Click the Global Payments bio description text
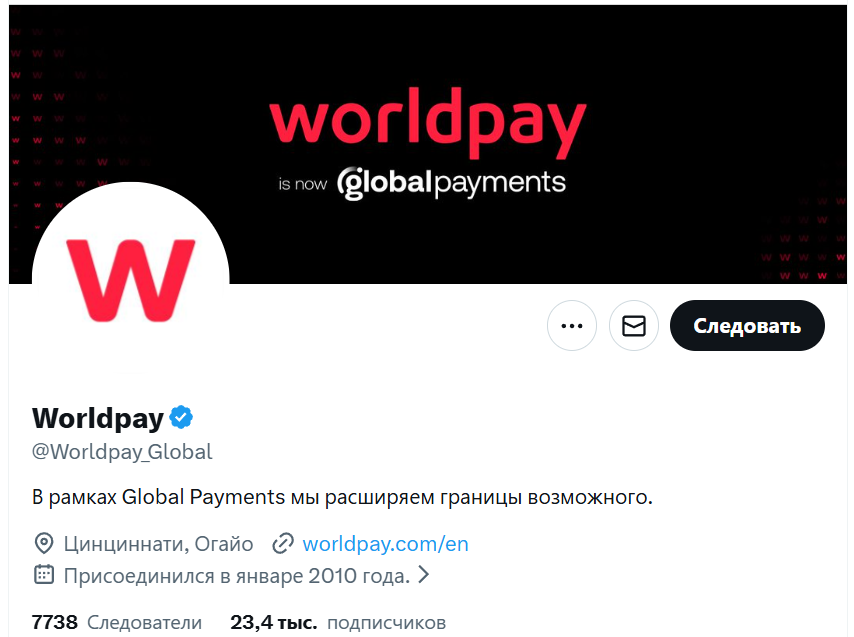Image resolution: width=854 pixels, height=637 pixels. (x=342, y=497)
